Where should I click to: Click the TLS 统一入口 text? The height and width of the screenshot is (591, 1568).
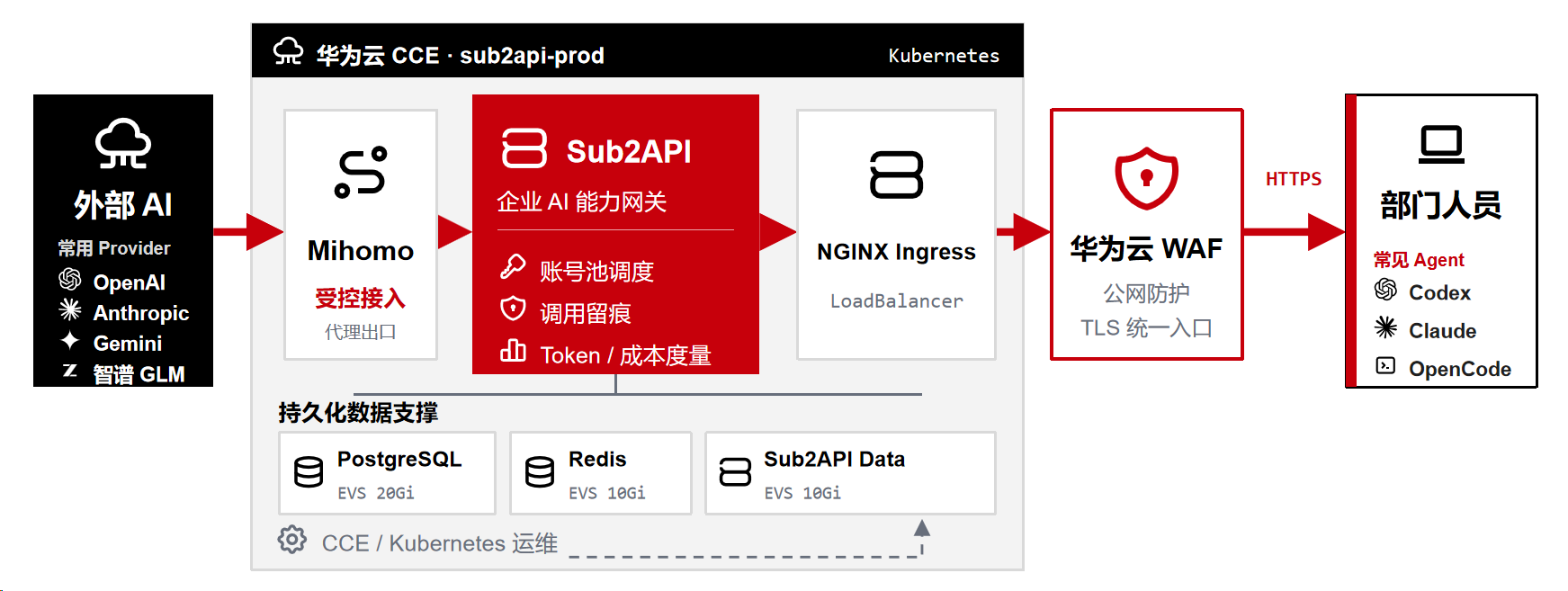[1147, 327]
